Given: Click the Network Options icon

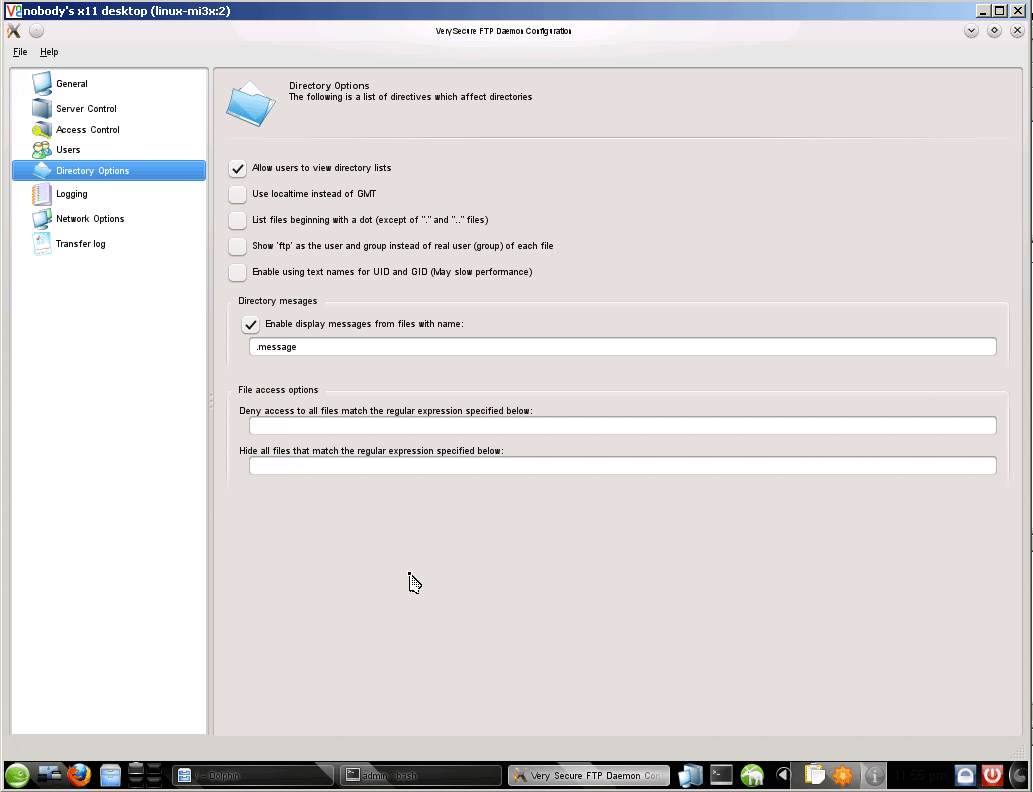Looking at the screenshot, I should click(x=42, y=219).
